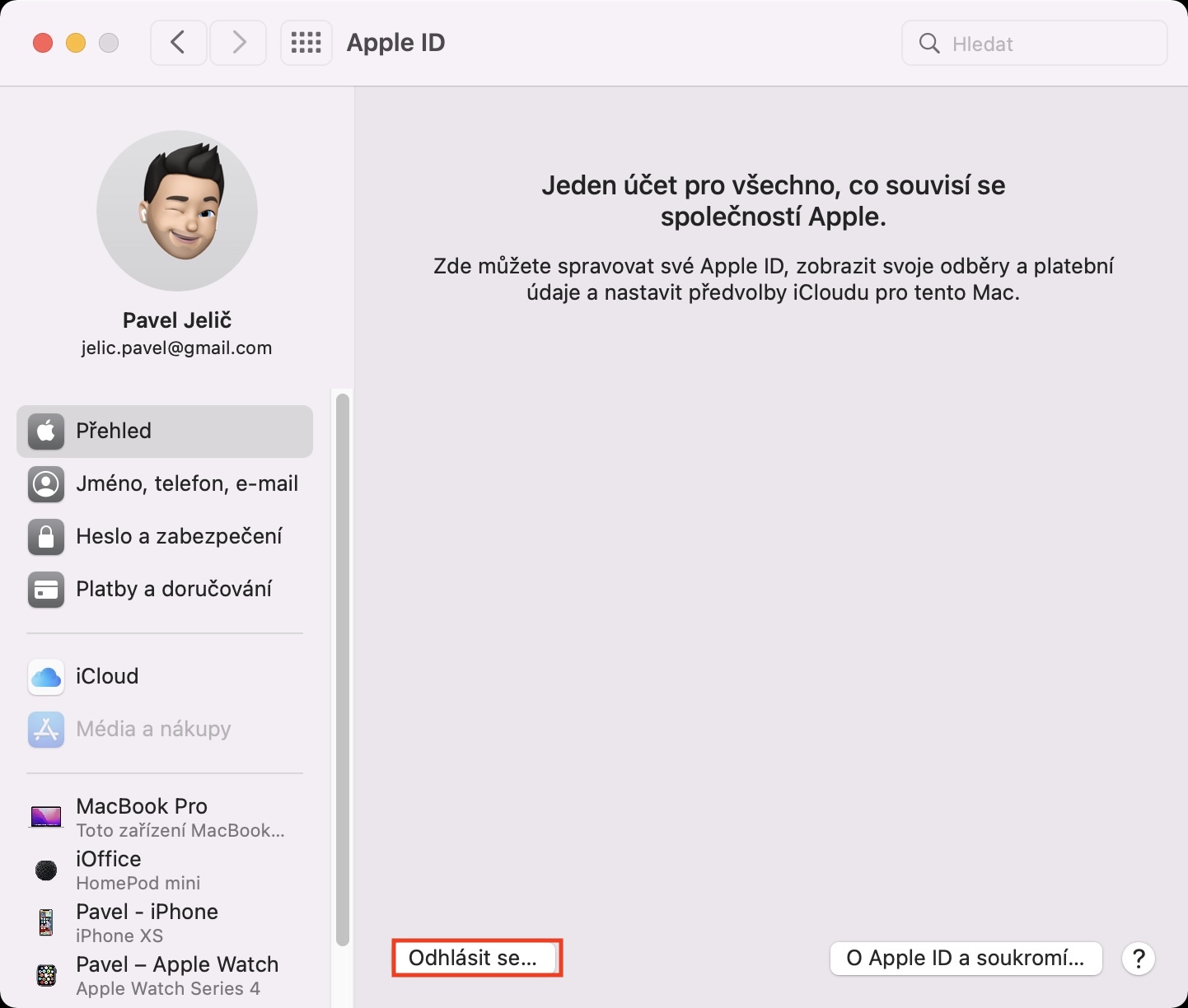1188x1008 pixels.
Task: Show all preferences grid button
Action: (x=306, y=43)
